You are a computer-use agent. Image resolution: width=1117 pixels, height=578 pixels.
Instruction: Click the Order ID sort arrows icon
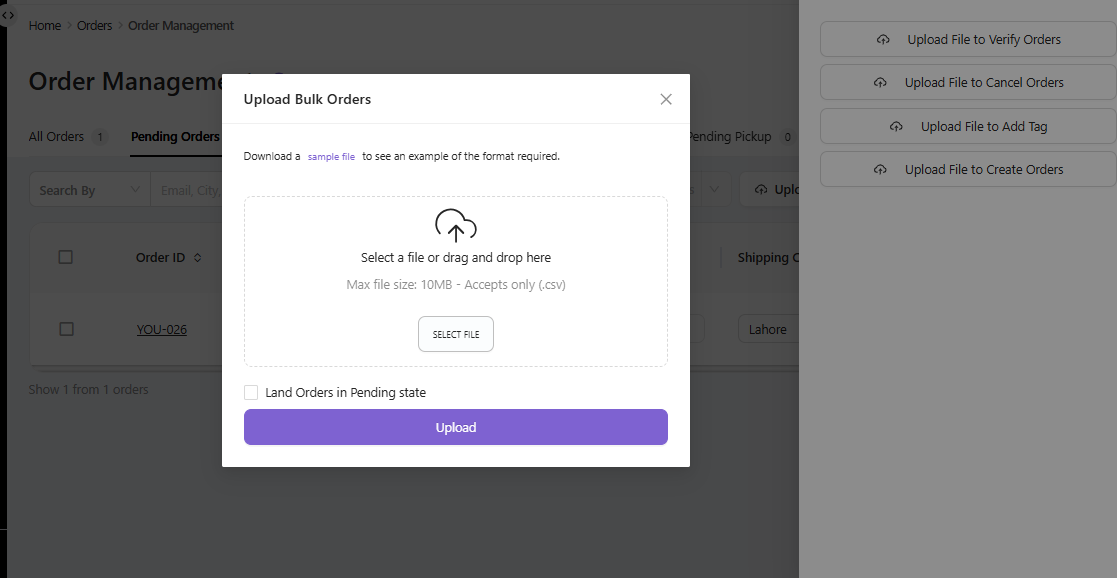[197, 258]
